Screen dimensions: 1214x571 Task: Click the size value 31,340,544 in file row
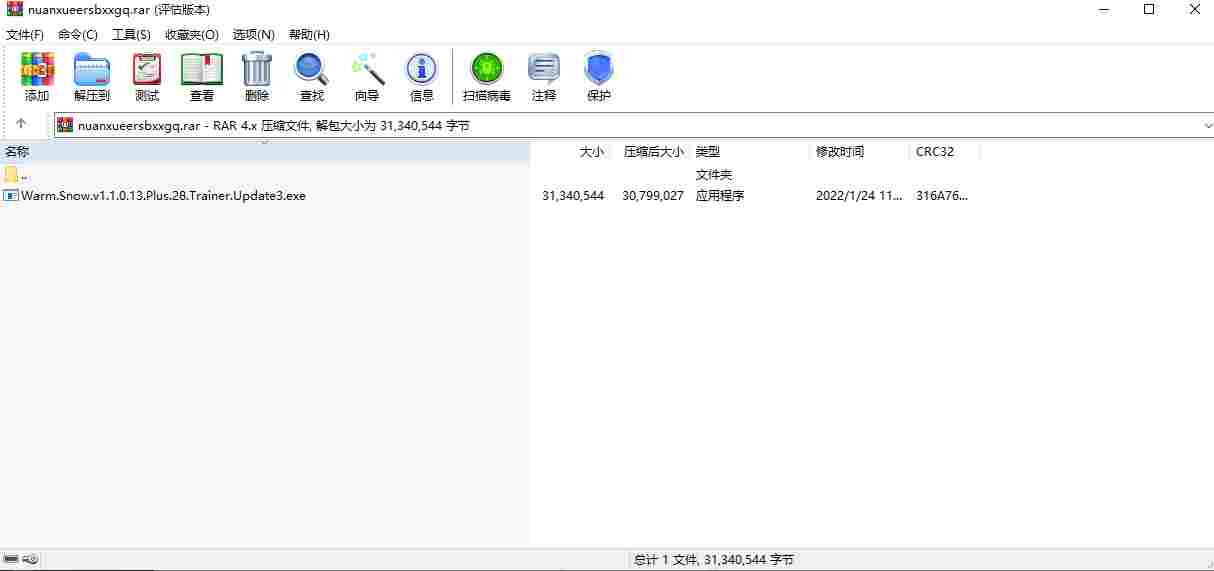573,196
